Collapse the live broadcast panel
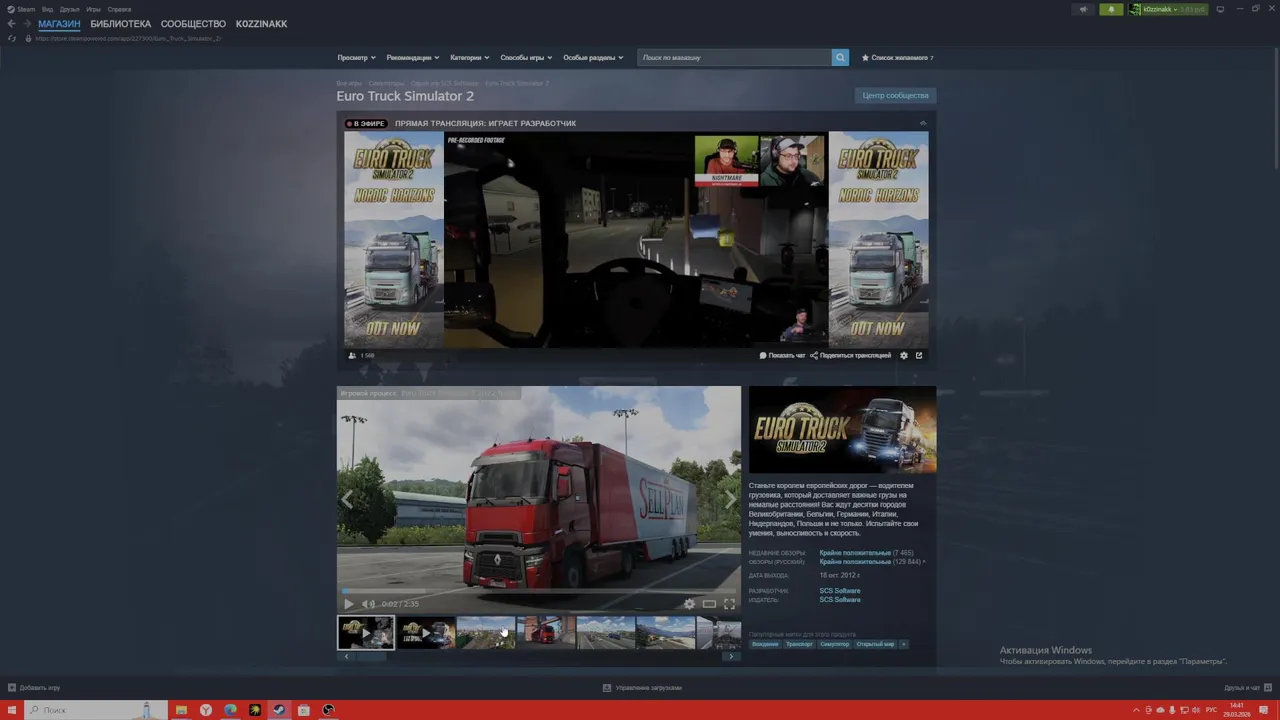This screenshot has height=720, width=1280. pos(923,123)
